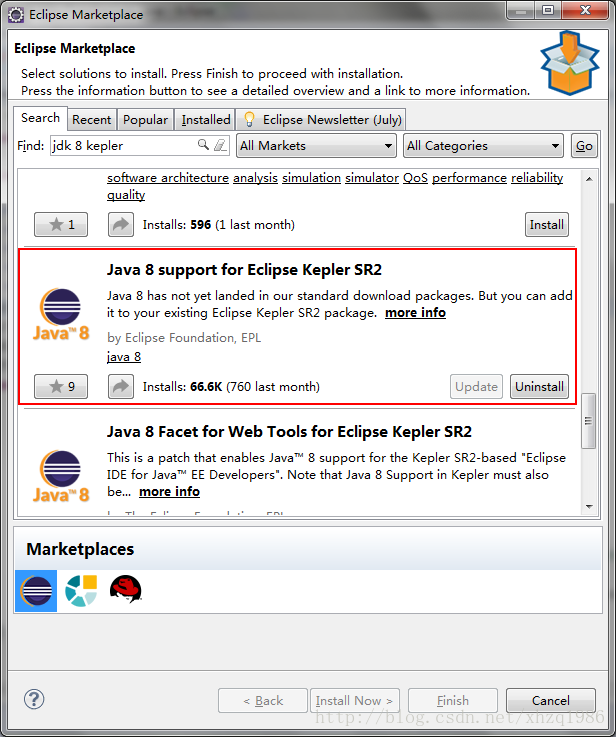The image size is (616, 737).
Task: Click Install for the 596 installs entry
Action: (x=546, y=224)
